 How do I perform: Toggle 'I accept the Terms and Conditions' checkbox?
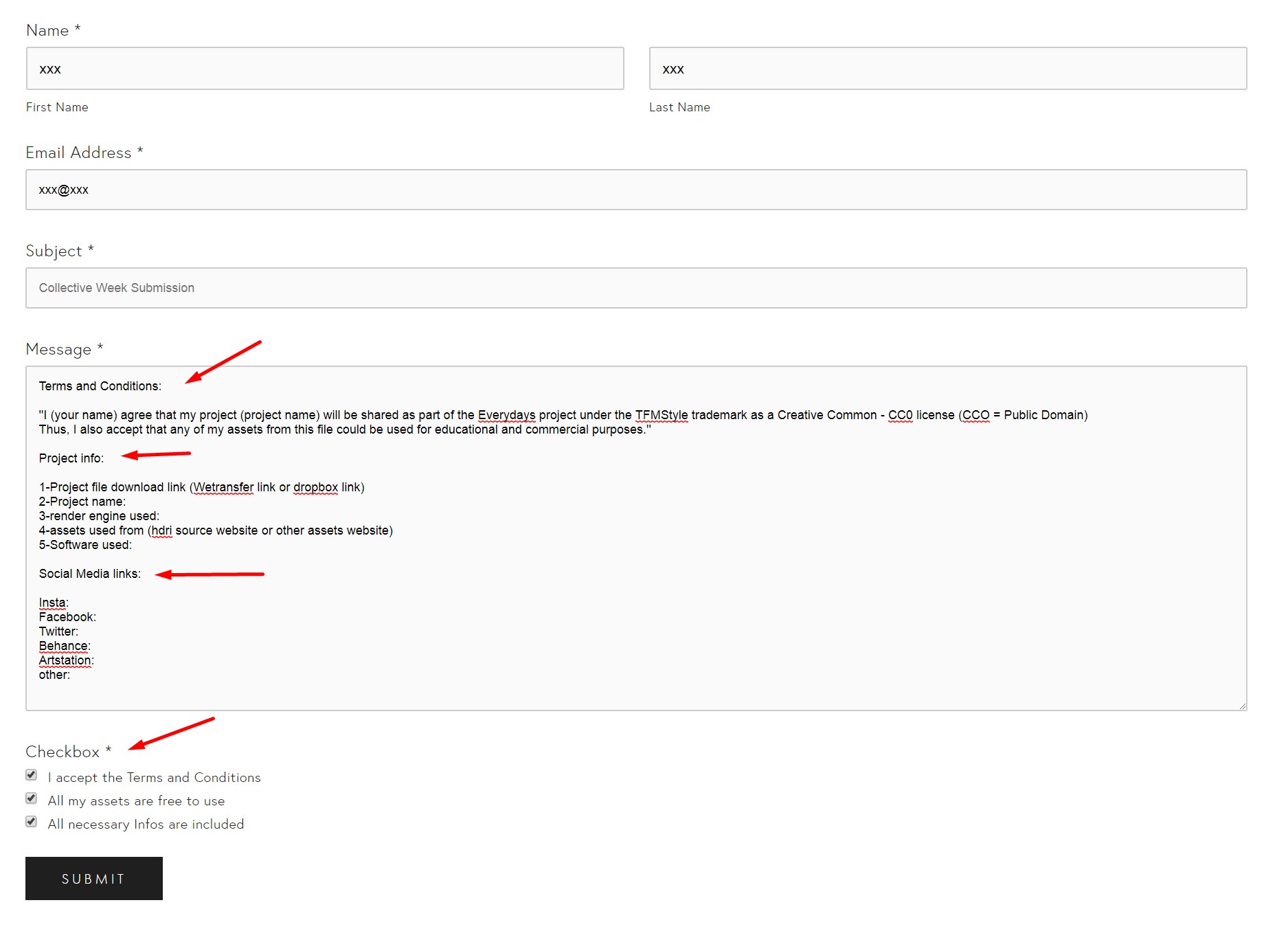click(x=32, y=775)
